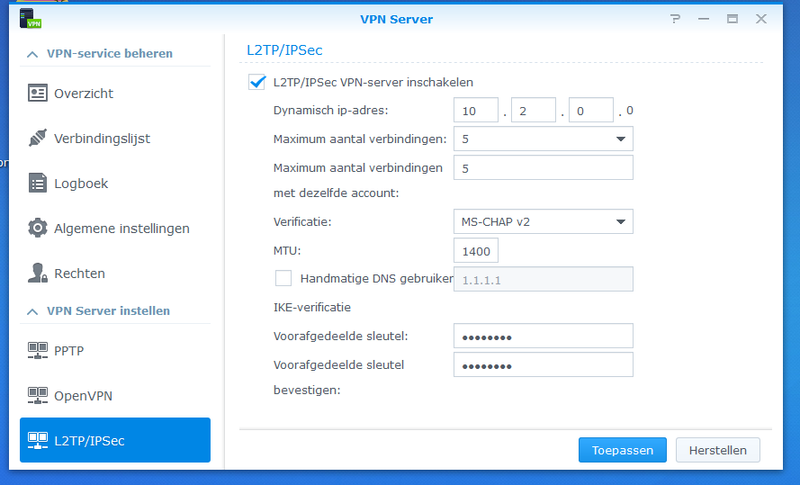Open Overzicht via its card icon
Viewport: 800px width, 485px height.
click(38, 93)
